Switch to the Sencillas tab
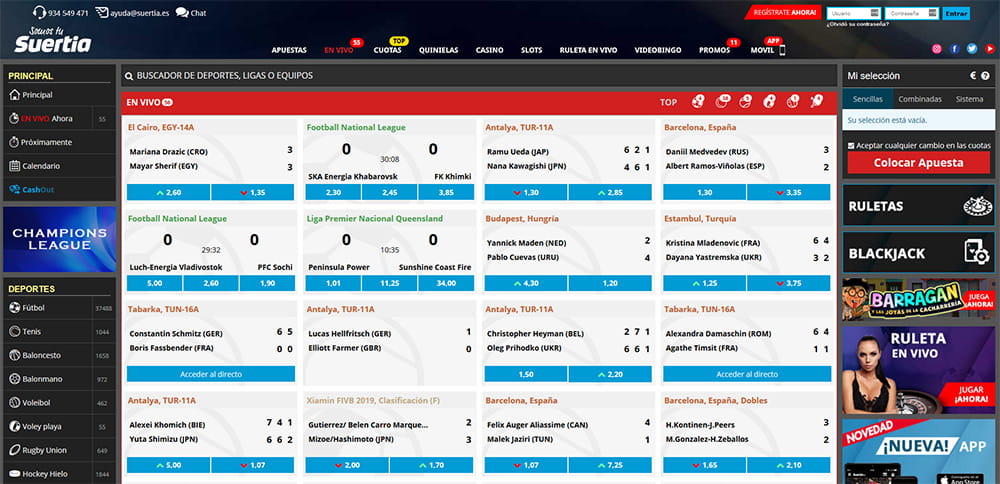Screen dimensions: 1000x484 pyautogui.click(x=867, y=99)
